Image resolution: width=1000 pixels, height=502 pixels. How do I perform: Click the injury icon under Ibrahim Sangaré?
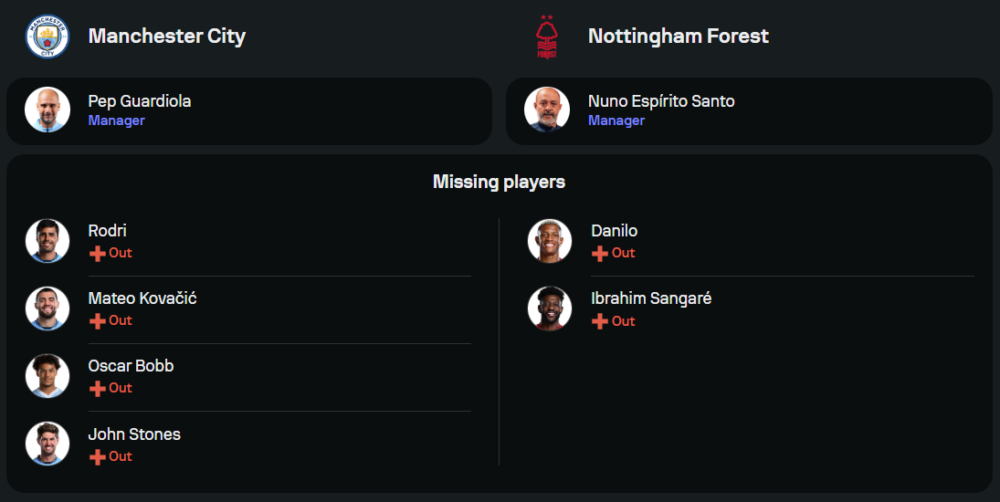point(600,322)
